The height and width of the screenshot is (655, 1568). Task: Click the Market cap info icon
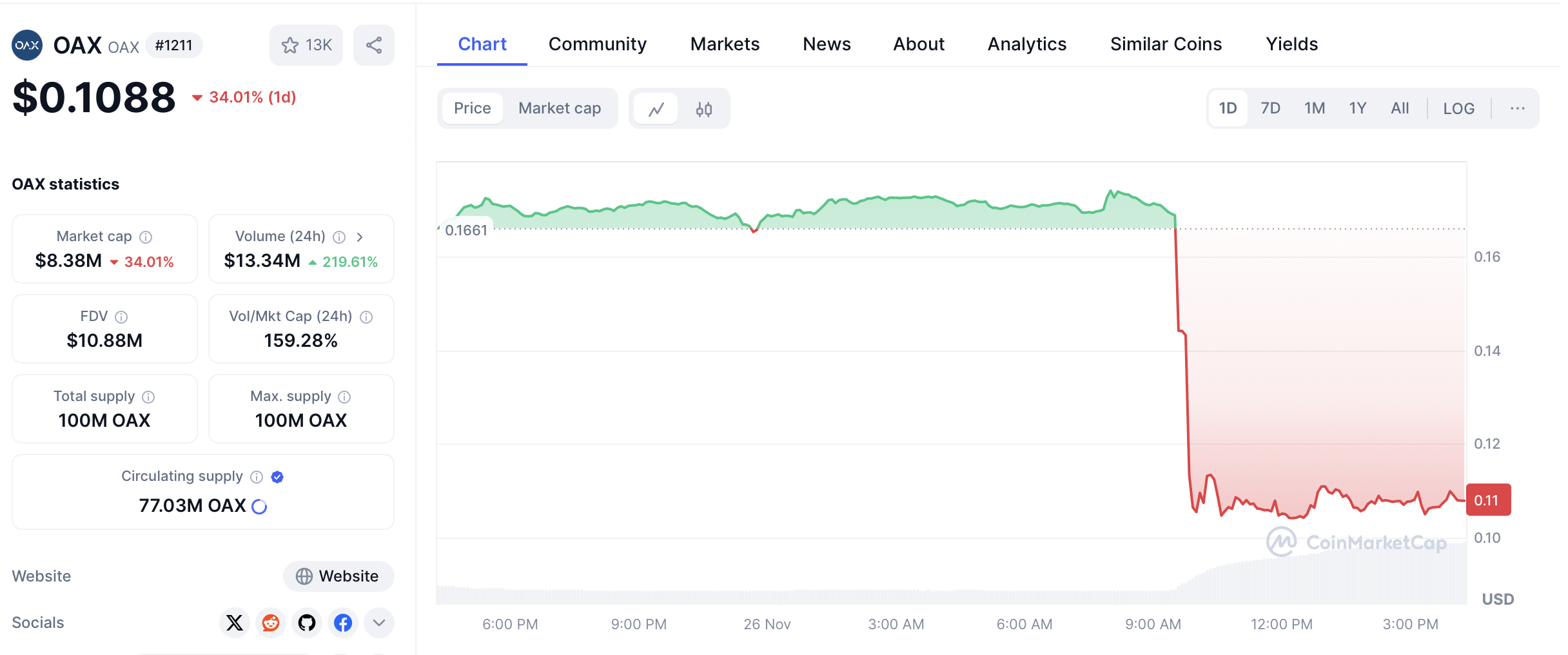tap(146, 237)
